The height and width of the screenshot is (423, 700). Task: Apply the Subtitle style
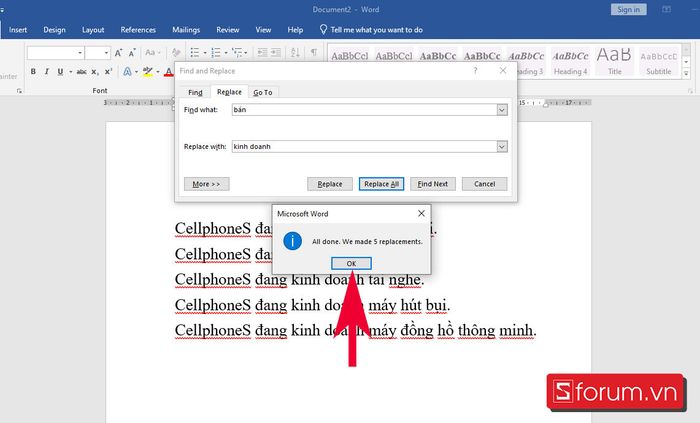[658, 61]
